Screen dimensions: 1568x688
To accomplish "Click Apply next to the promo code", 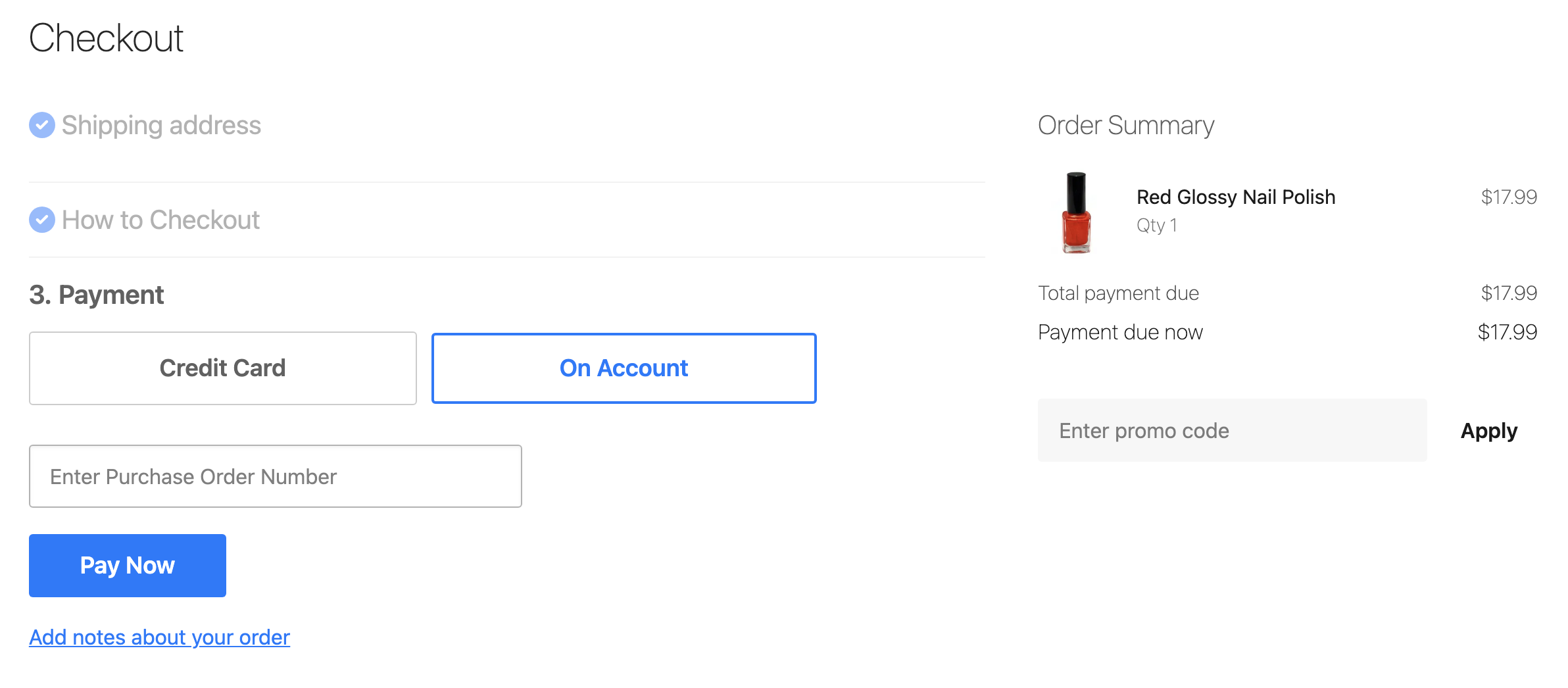I will tap(1489, 431).
